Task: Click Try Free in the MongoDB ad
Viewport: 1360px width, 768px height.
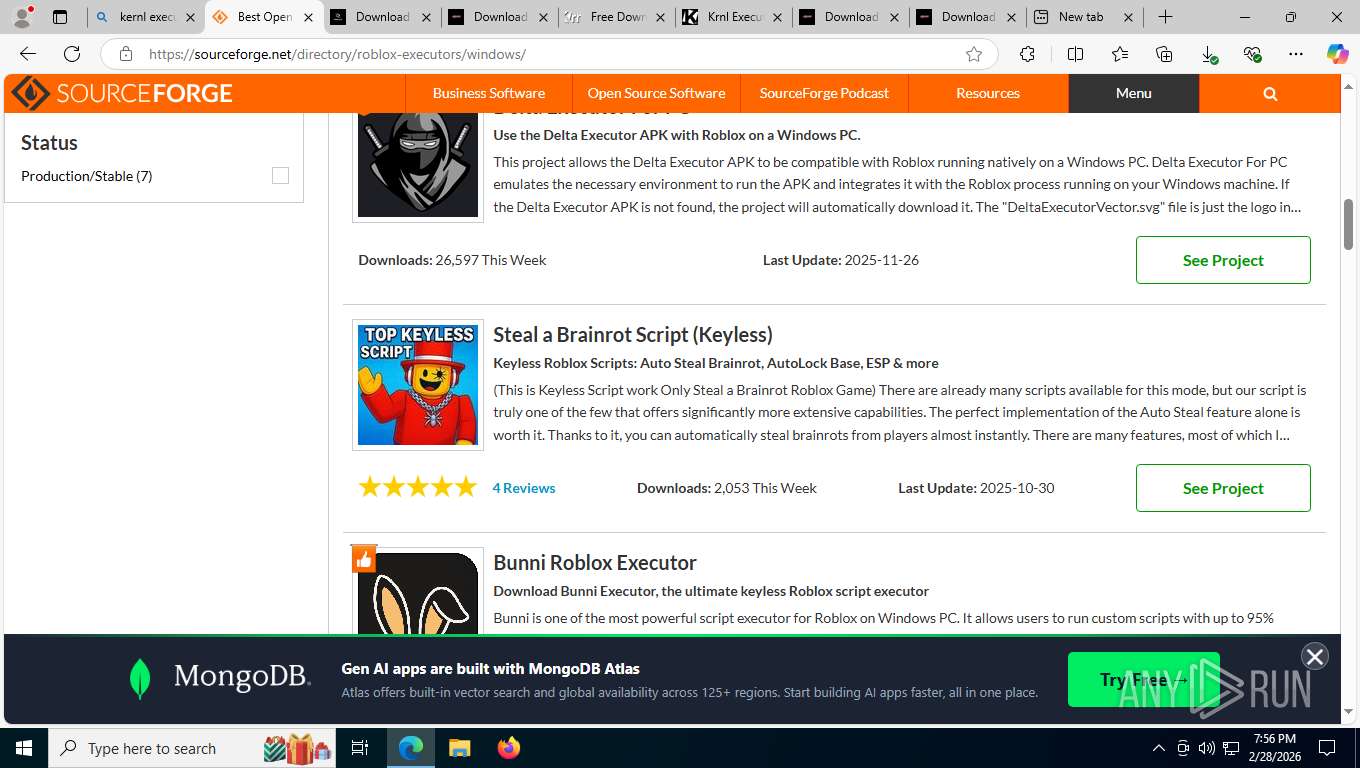Action: (1144, 680)
